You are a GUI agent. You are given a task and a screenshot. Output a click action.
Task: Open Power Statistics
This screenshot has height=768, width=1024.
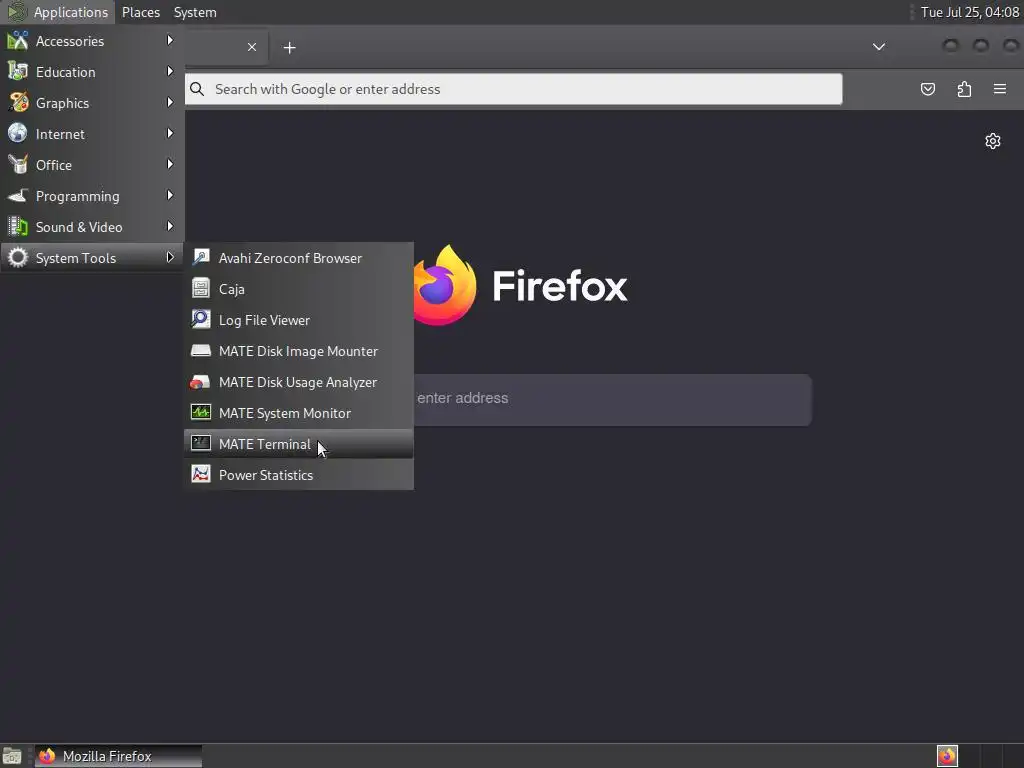click(299, 475)
